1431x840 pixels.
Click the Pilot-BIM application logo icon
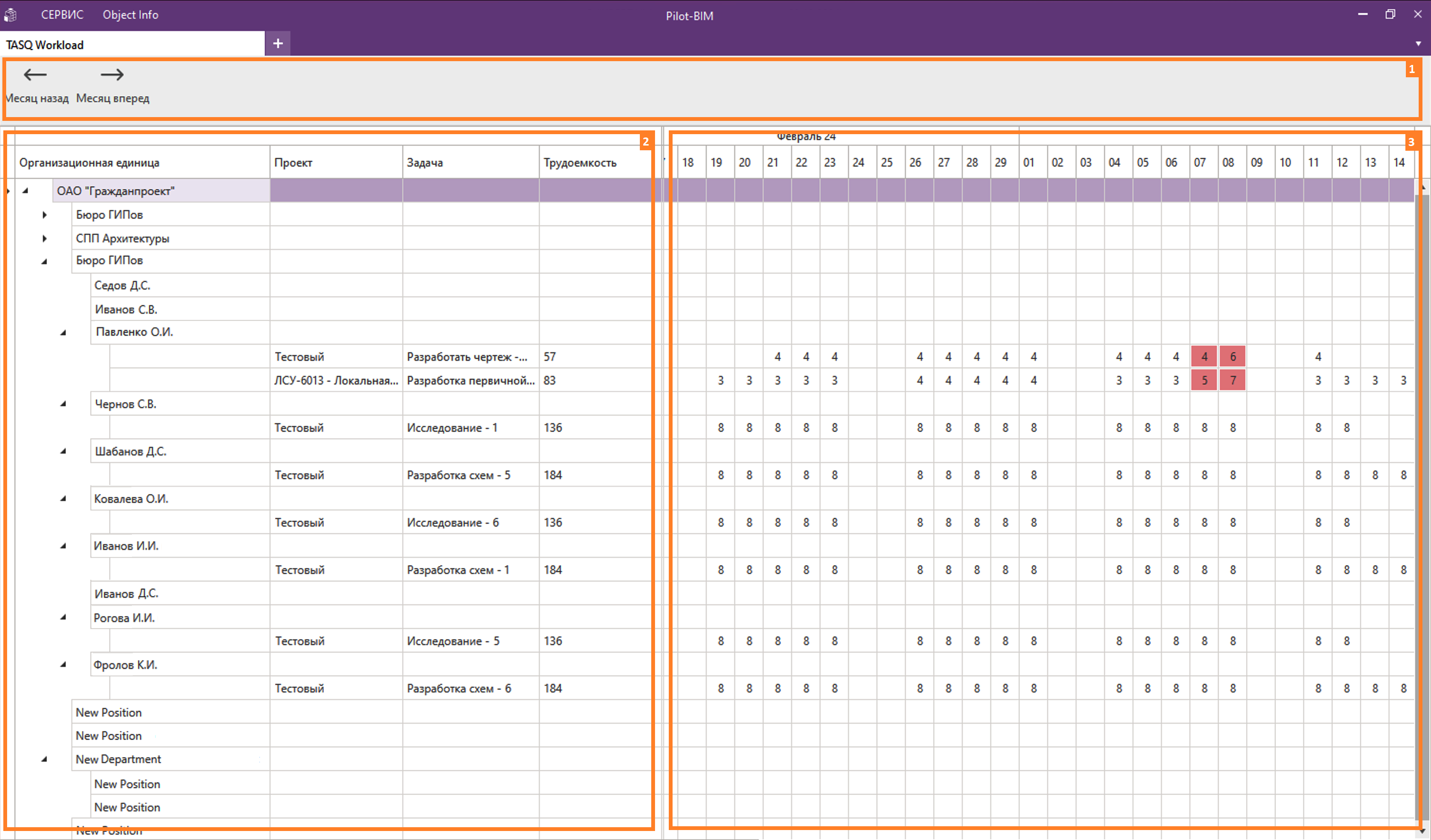point(10,15)
